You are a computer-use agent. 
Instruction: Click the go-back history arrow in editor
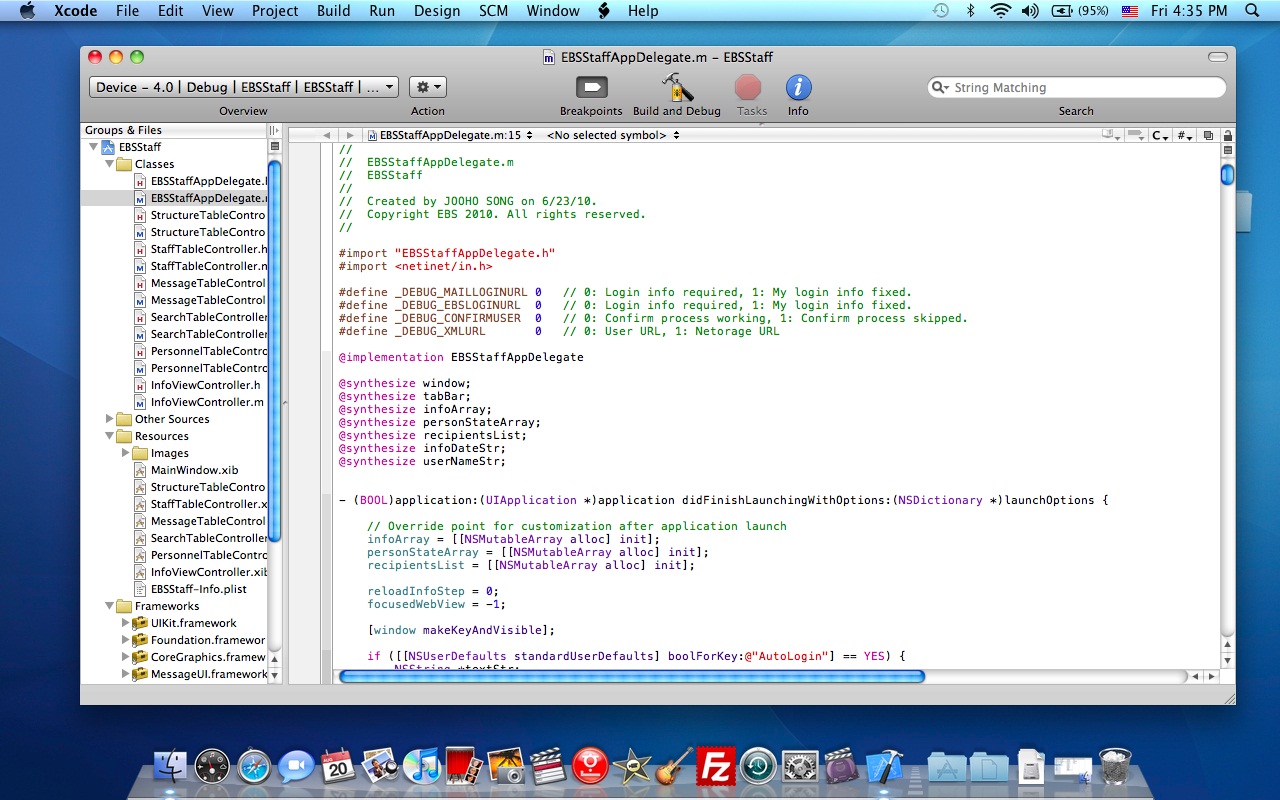[326, 135]
